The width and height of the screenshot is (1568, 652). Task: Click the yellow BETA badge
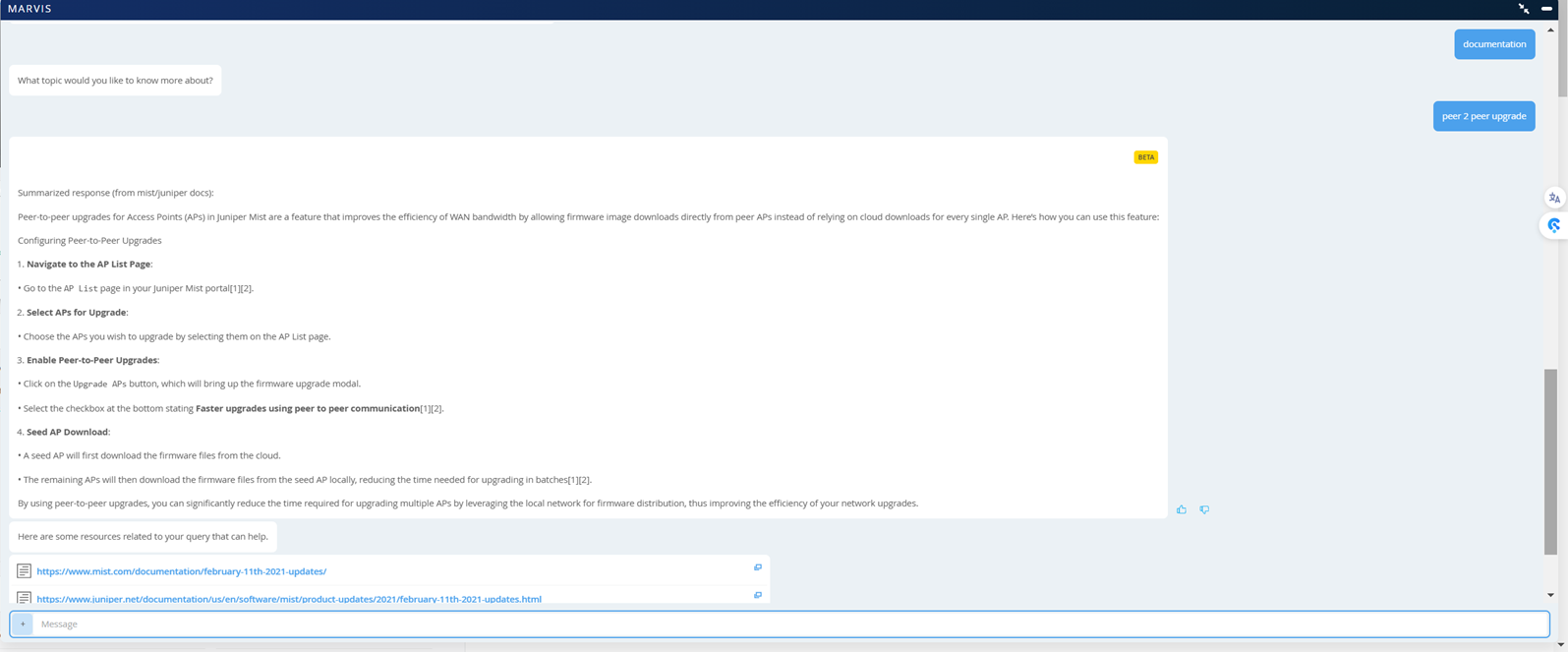(x=1146, y=157)
